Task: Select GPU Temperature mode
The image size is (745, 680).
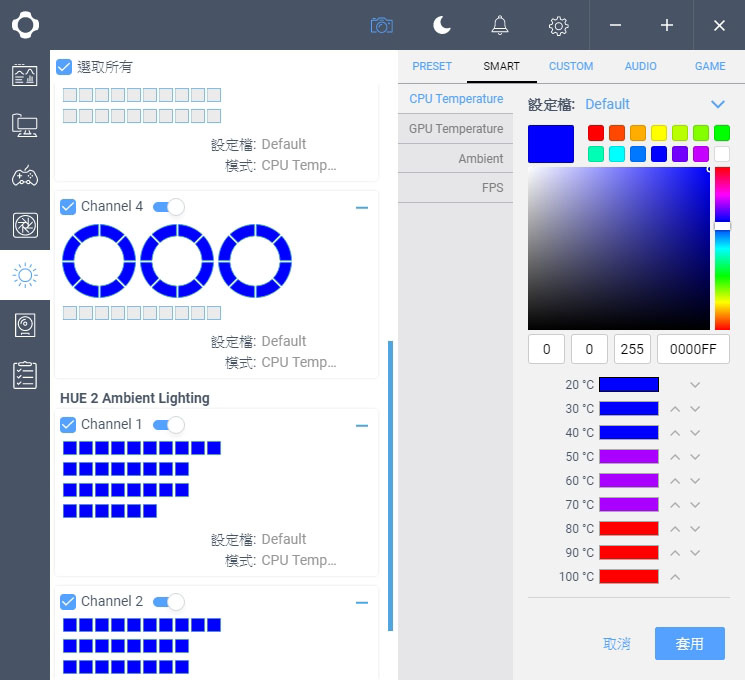Action: coord(456,129)
